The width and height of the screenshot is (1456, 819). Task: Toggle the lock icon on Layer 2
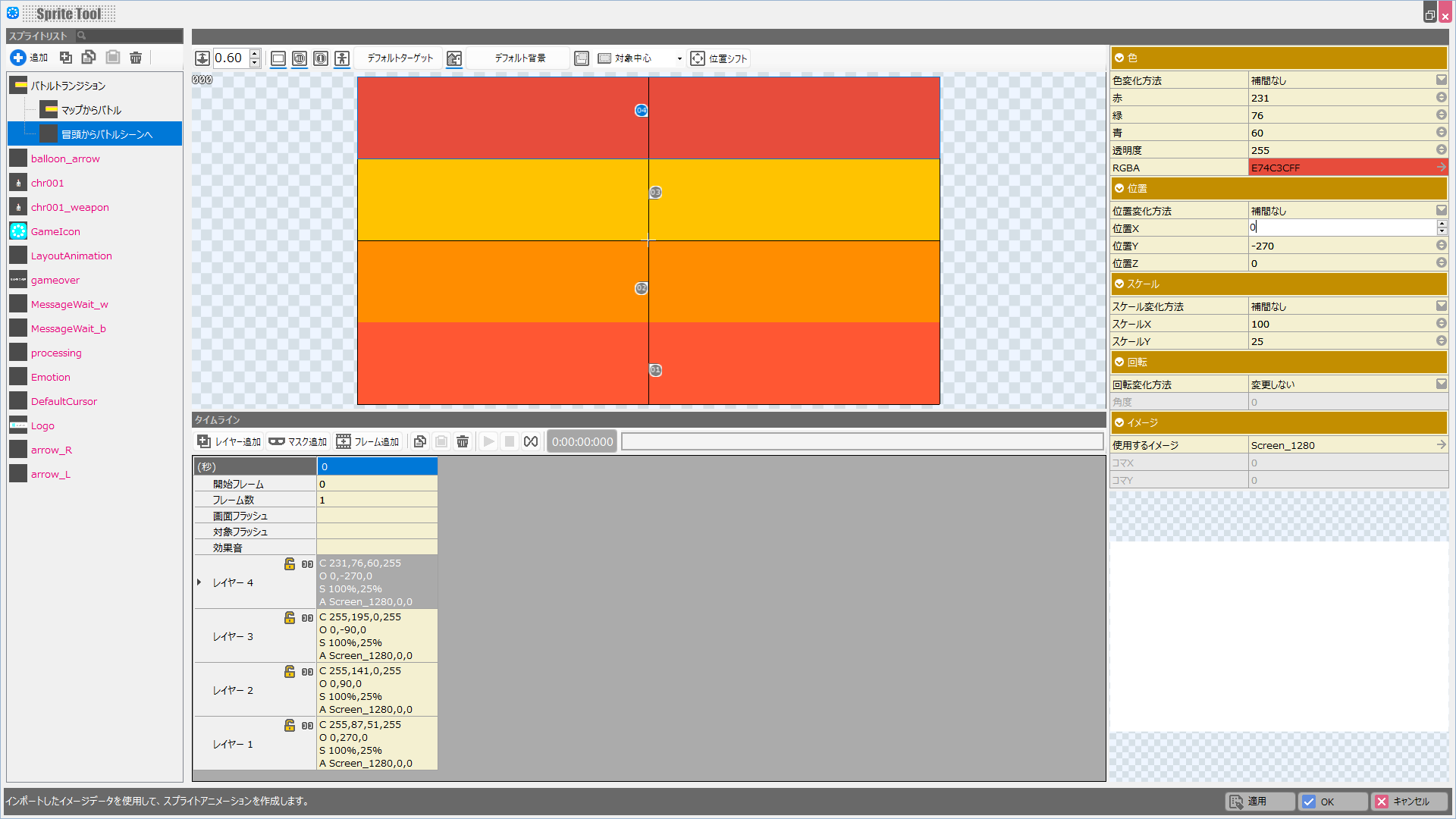290,671
